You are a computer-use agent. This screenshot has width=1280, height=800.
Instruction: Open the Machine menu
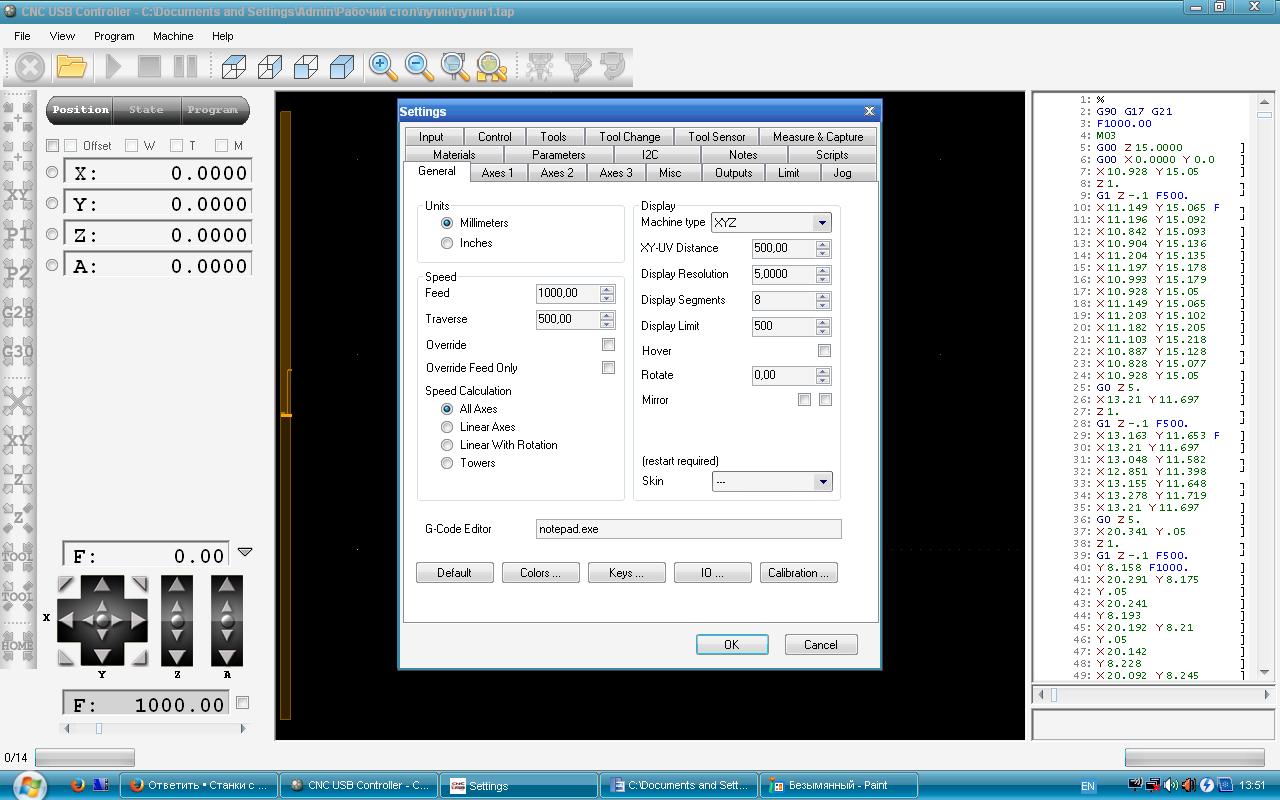coord(173,36)
